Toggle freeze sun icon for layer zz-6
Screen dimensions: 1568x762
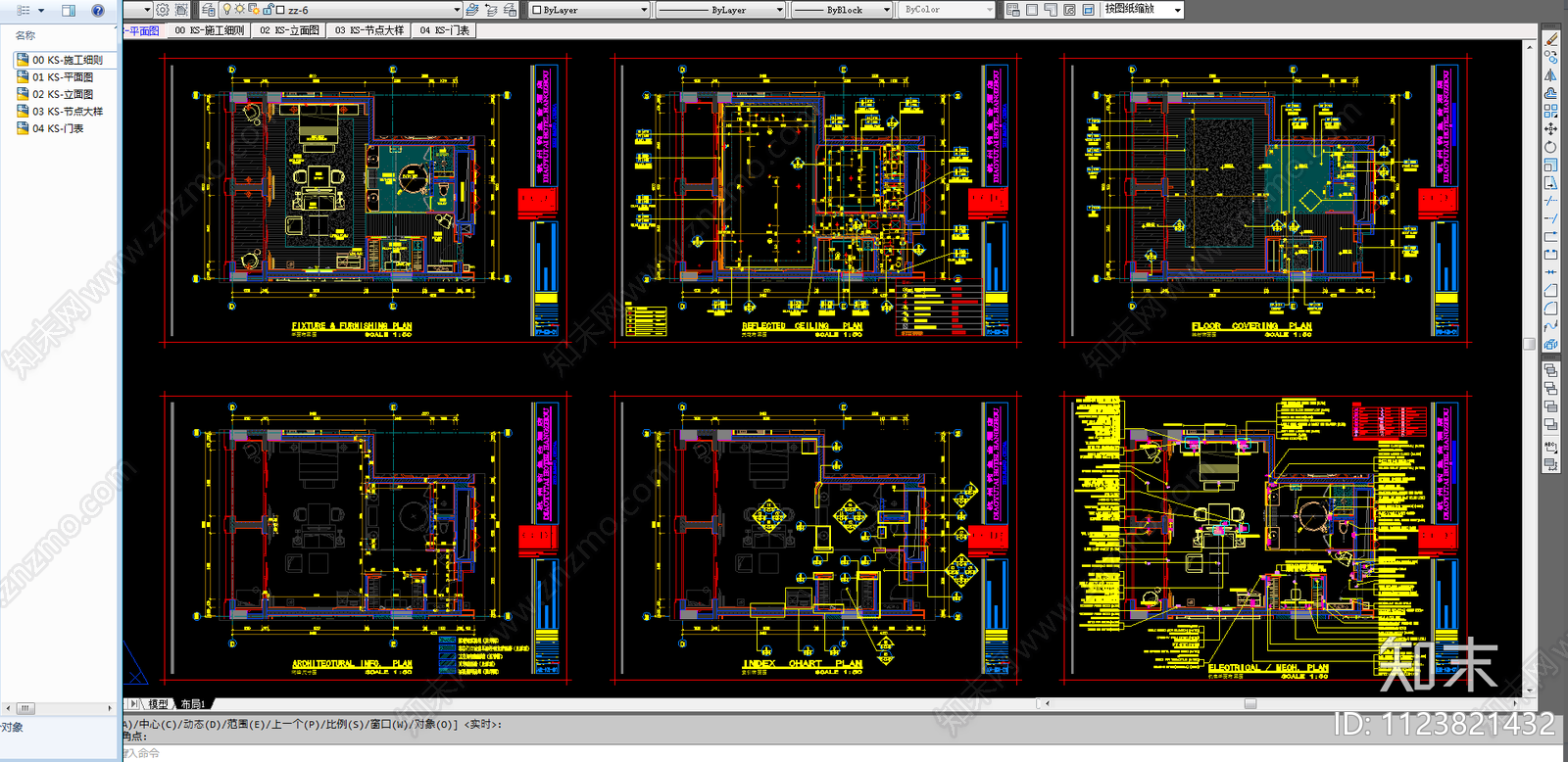[x=240, y=10]
